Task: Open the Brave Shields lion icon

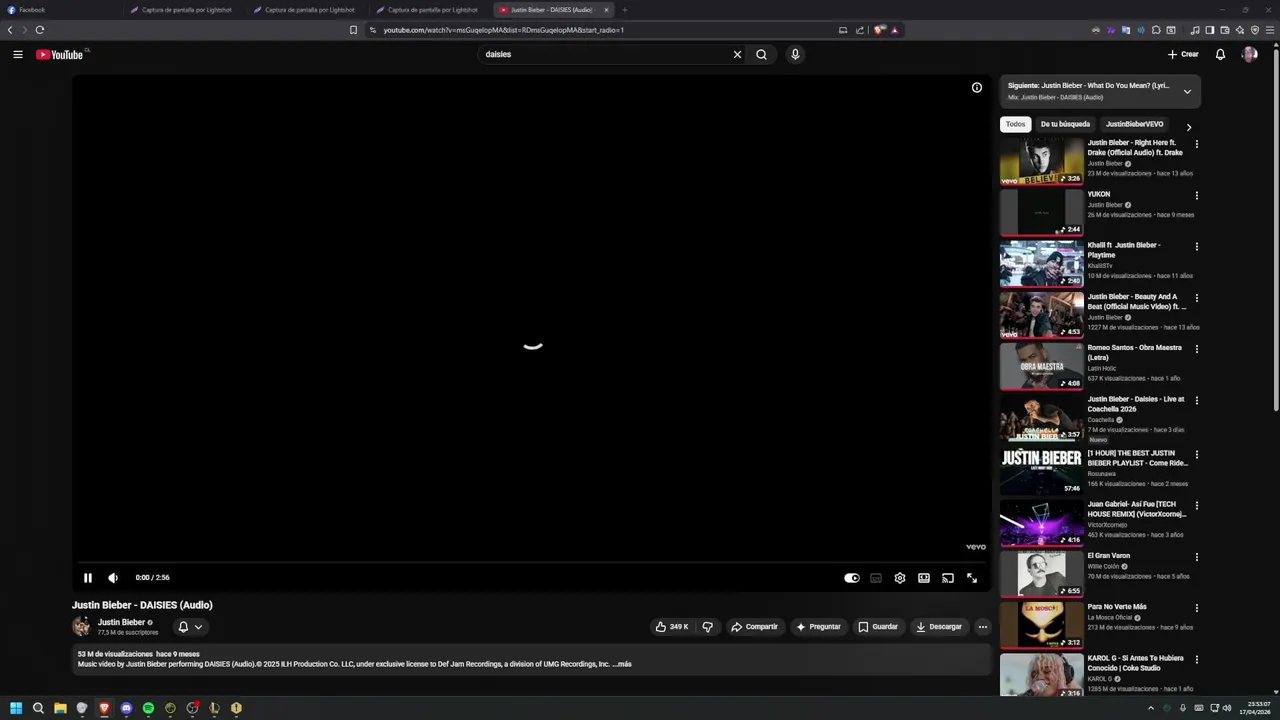Action: [879, 30]
